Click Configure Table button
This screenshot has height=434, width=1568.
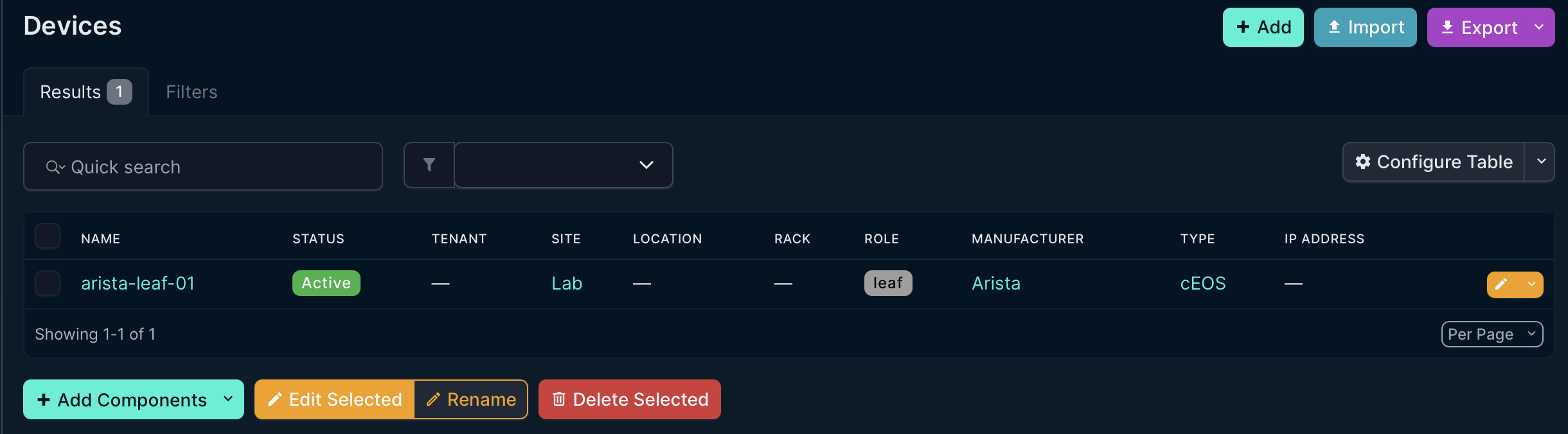tap(1434, 162)
